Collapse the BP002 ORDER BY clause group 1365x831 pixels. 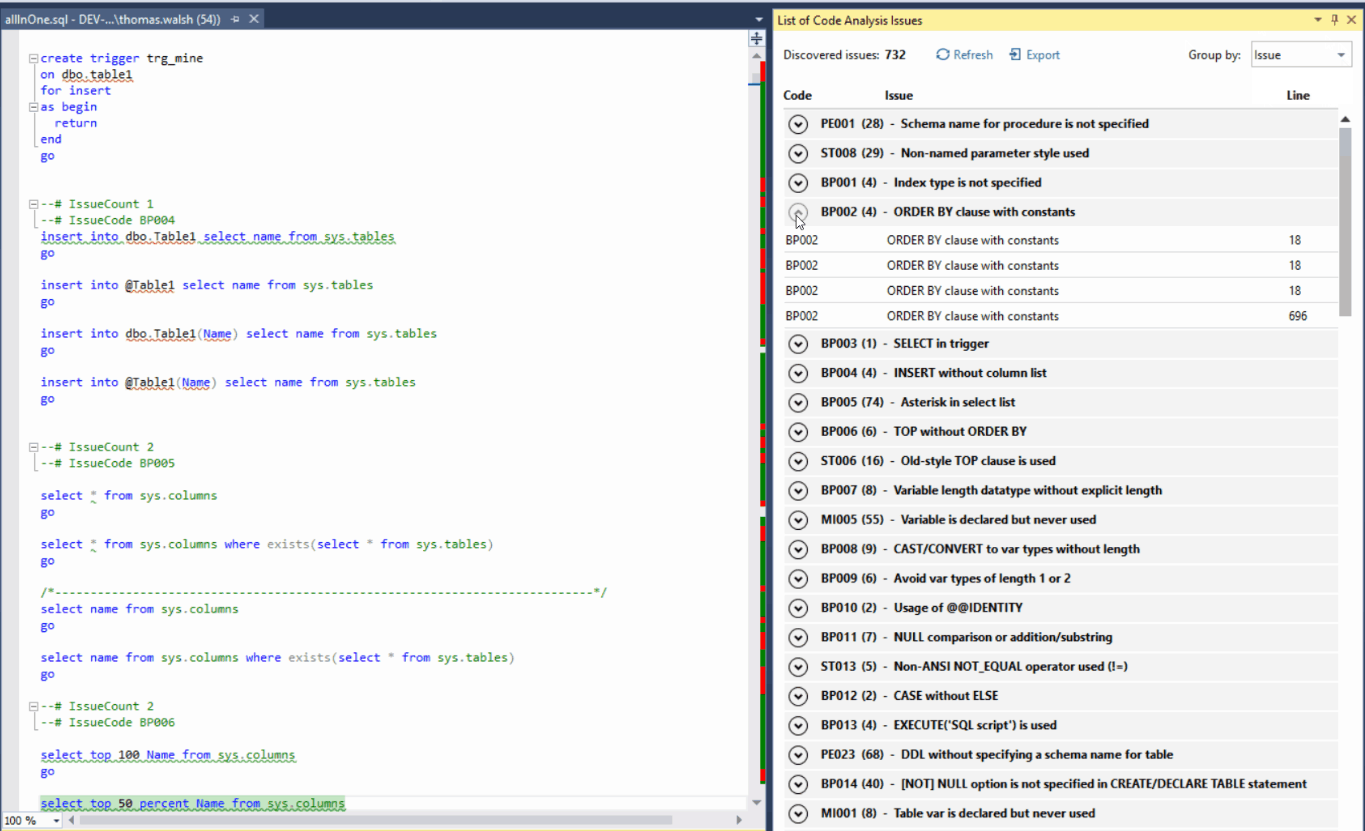[x=798, y=212]
